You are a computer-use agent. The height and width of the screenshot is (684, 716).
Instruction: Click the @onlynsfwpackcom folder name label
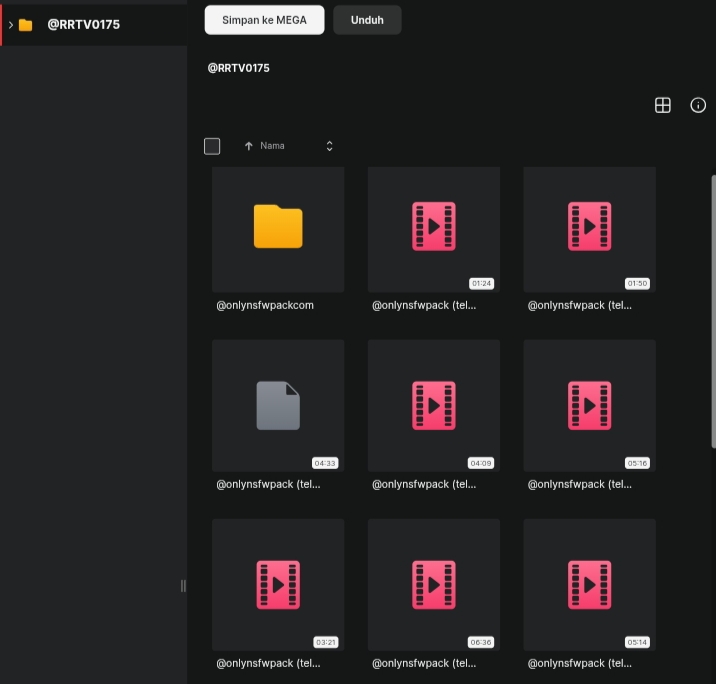pyautogui.click(x=265, y=305)
